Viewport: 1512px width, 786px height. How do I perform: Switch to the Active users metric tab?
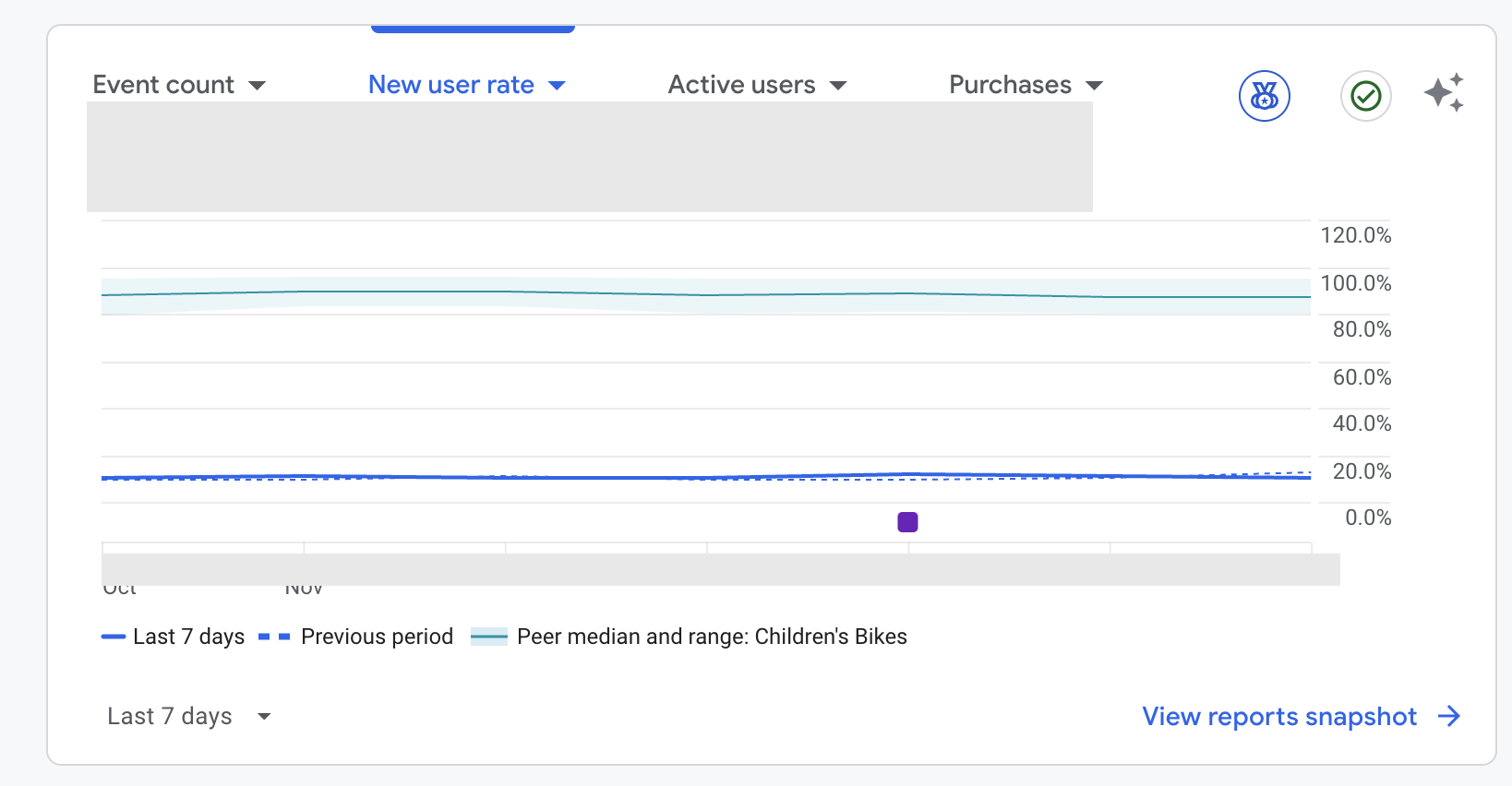tap(741, 85)
